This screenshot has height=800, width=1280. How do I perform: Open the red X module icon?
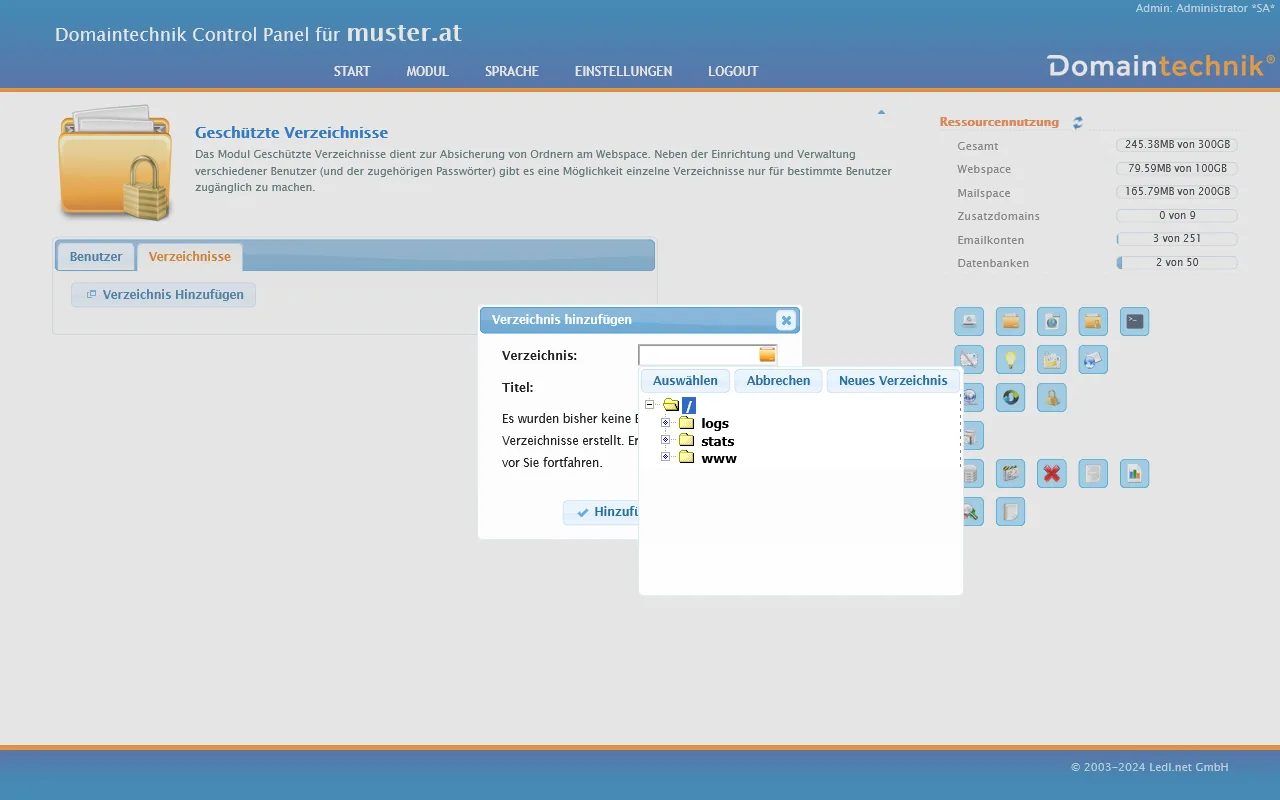[x=1051, y=474]
